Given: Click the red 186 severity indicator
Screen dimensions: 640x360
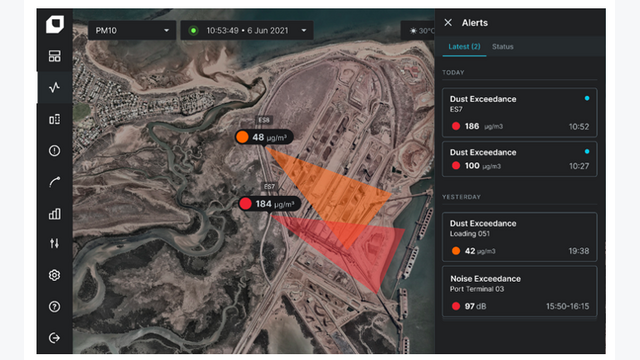Looking at the screenshot, I should [456, 126].
